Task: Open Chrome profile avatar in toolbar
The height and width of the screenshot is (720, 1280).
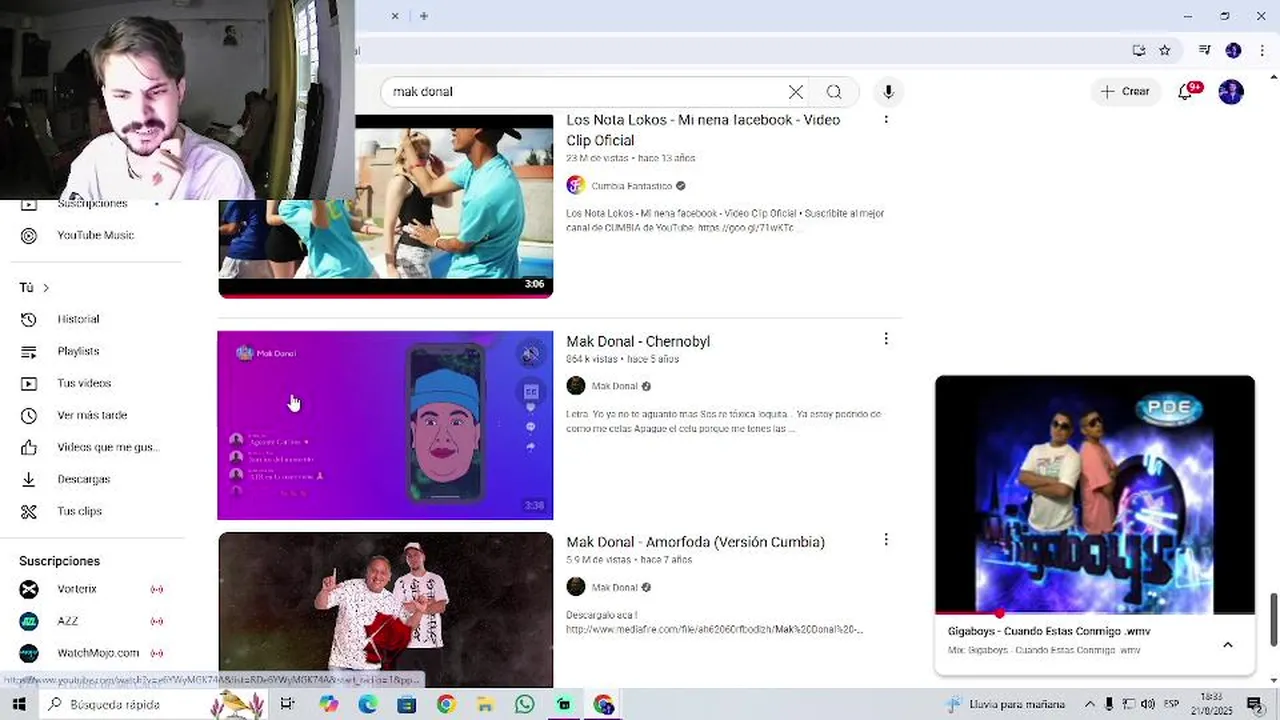Action: click(x=1233, y=50)
